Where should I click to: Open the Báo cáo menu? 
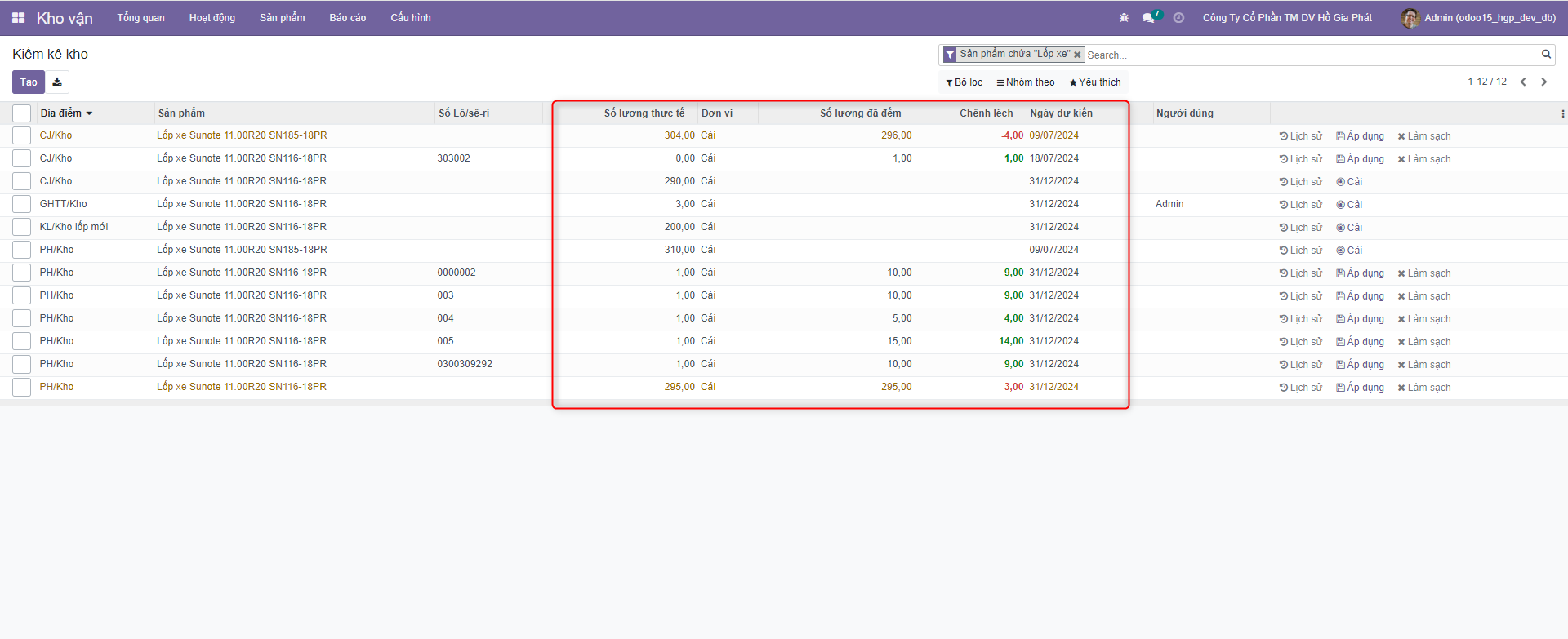pyautogui.click(x=347, y=17)
